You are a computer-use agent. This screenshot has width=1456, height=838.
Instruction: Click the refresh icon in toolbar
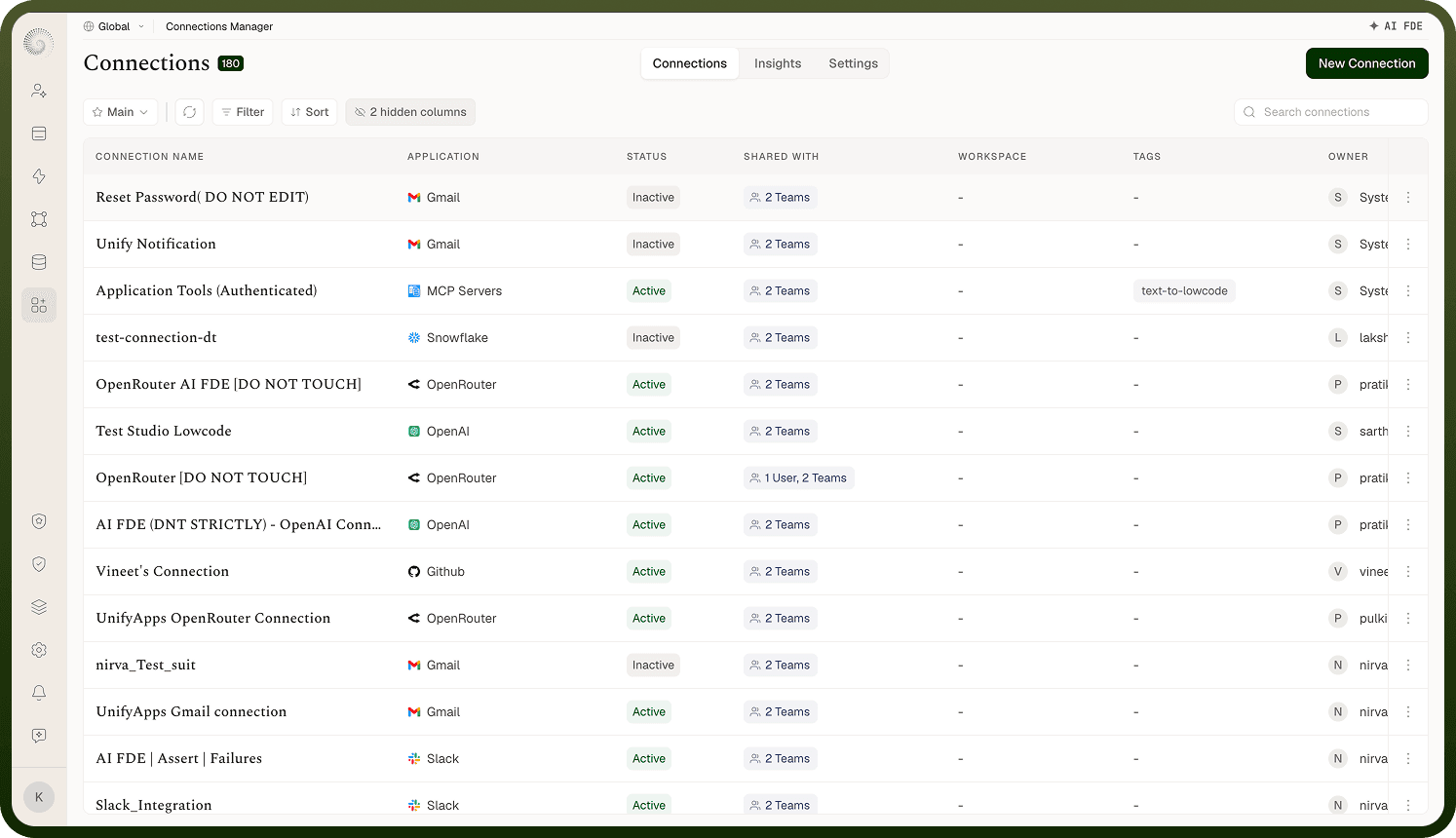[x=190, y=112]
